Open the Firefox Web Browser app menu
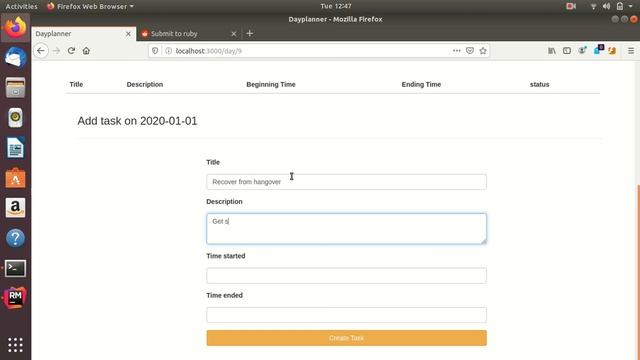The height and width of the screenshot is (360, 640). (x=90, y=6)
